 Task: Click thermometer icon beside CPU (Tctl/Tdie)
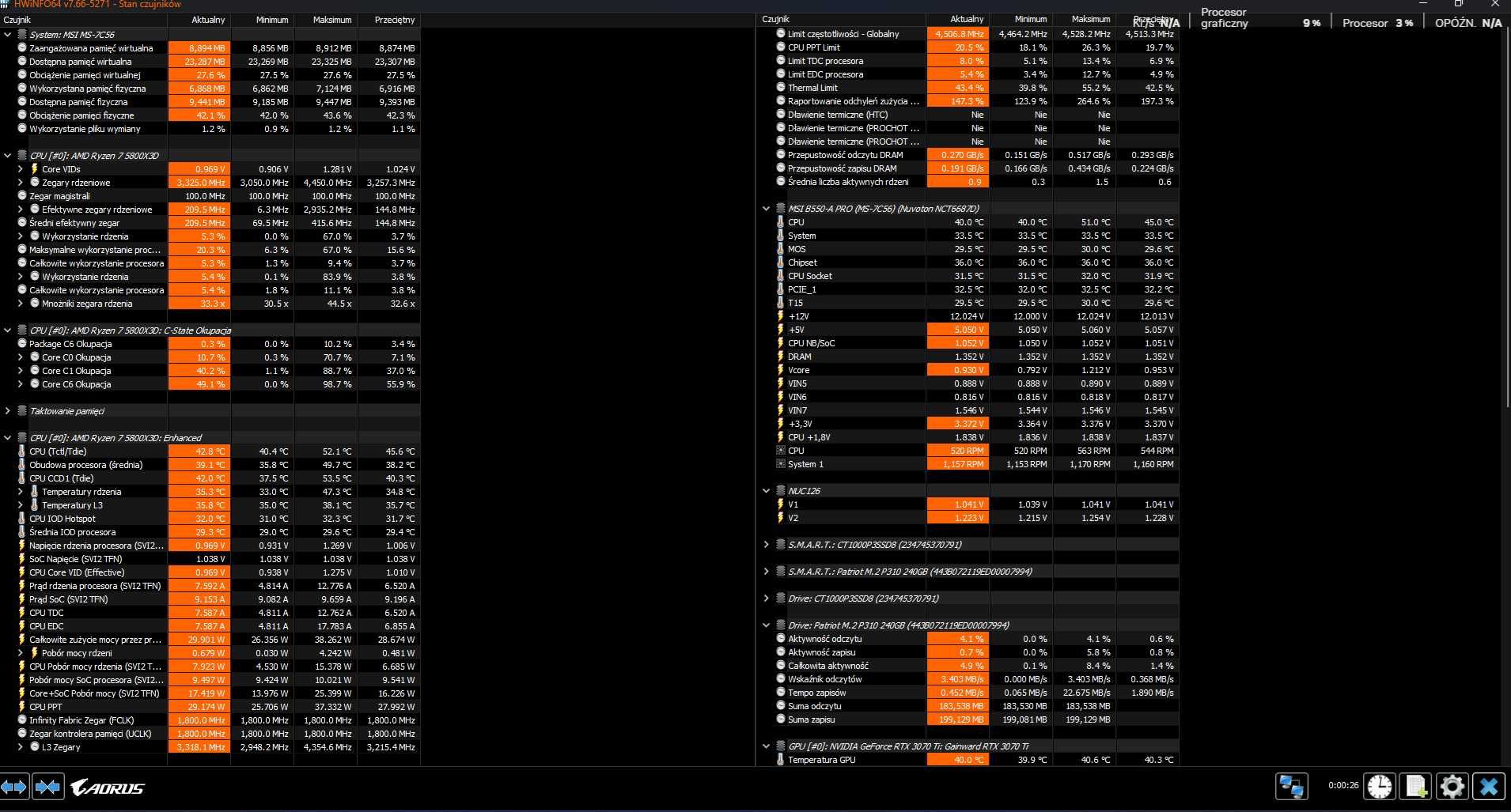22,451
